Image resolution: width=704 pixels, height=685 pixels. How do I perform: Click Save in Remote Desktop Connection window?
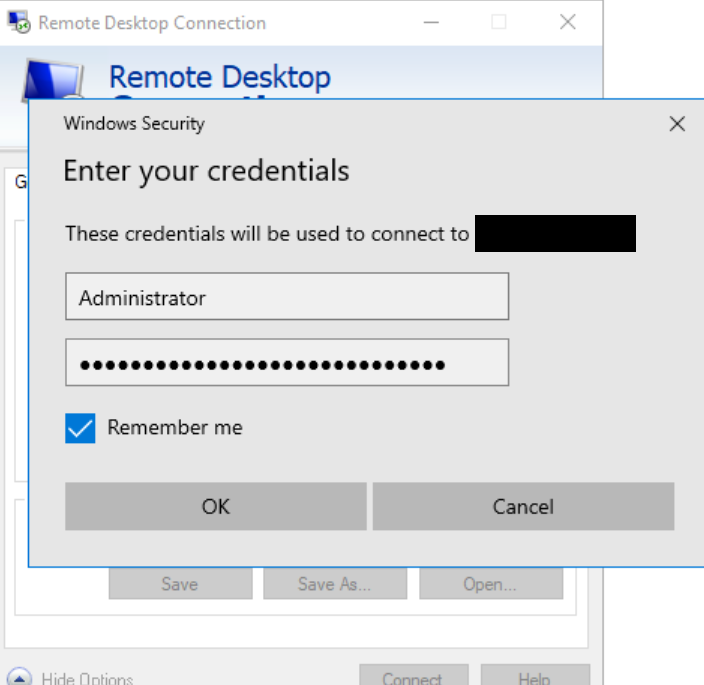point(180,584)
